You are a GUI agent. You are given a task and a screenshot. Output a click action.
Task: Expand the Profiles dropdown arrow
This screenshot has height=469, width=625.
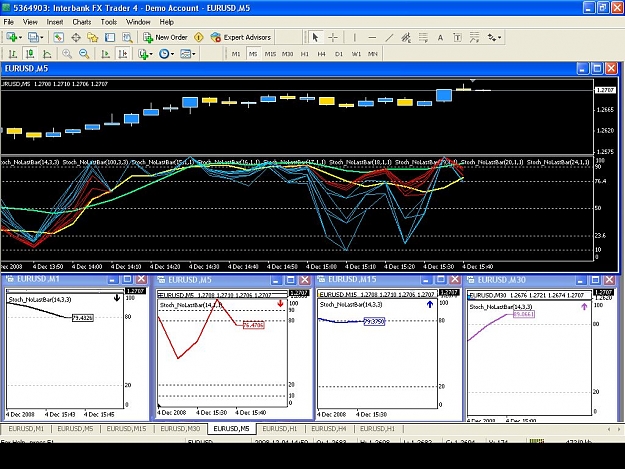click(41, 37)
